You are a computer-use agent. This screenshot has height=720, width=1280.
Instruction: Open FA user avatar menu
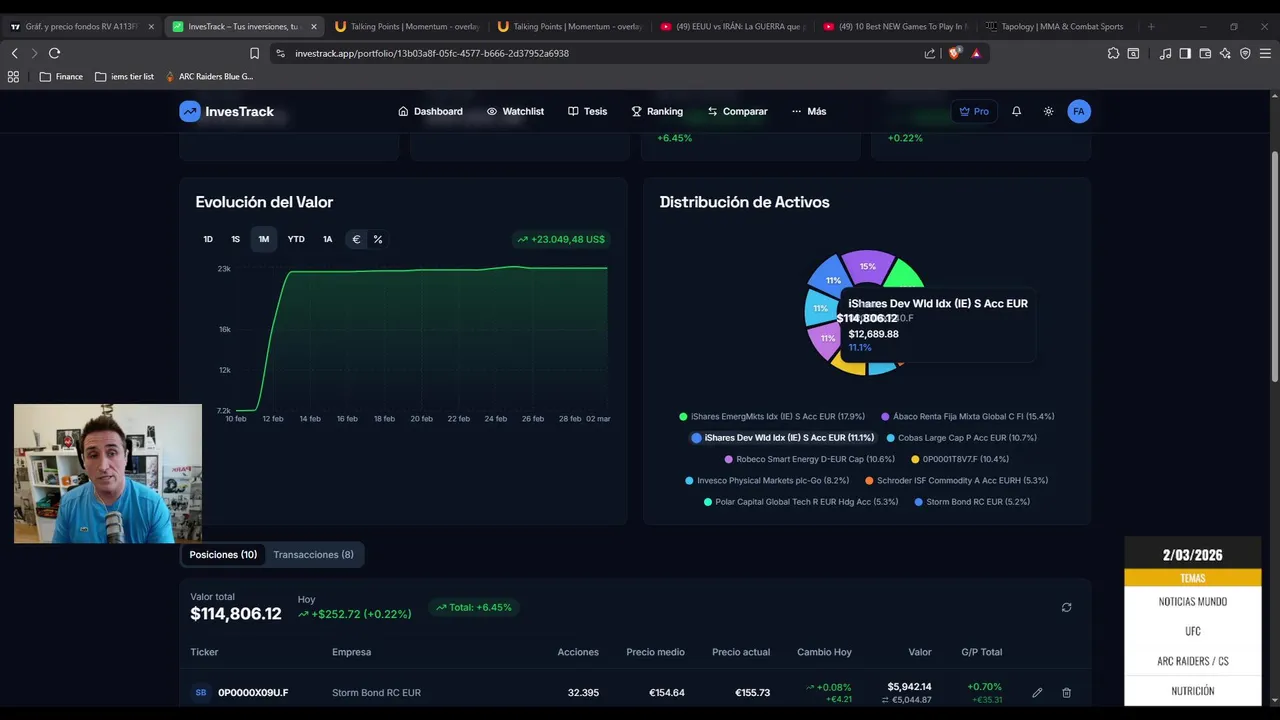pos(1078,111)
